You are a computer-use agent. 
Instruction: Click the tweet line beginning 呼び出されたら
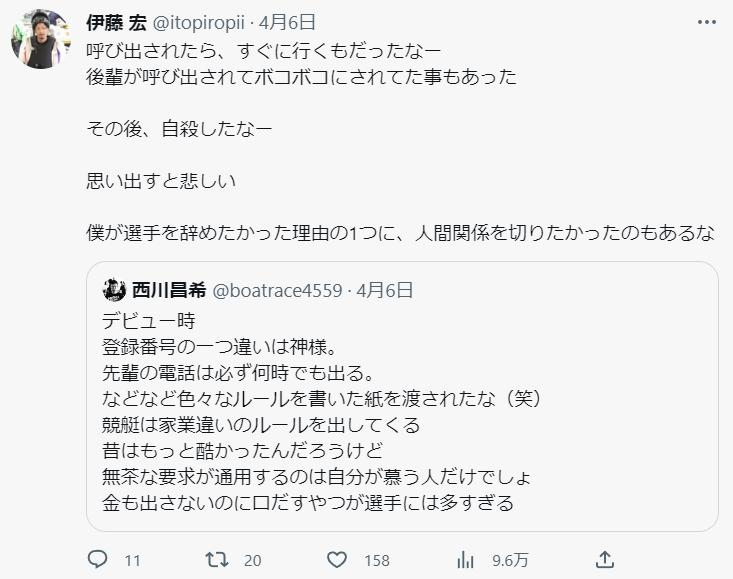pyautogui.click(x=250, y=49)
